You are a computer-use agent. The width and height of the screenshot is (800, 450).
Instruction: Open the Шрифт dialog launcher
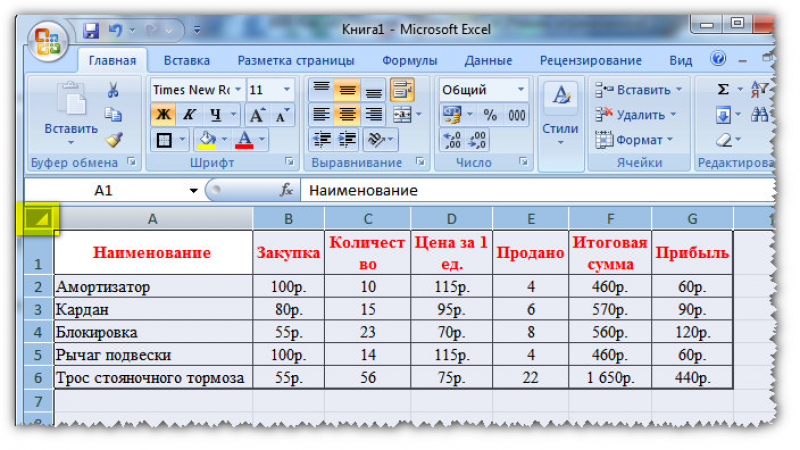click(289, 162)
